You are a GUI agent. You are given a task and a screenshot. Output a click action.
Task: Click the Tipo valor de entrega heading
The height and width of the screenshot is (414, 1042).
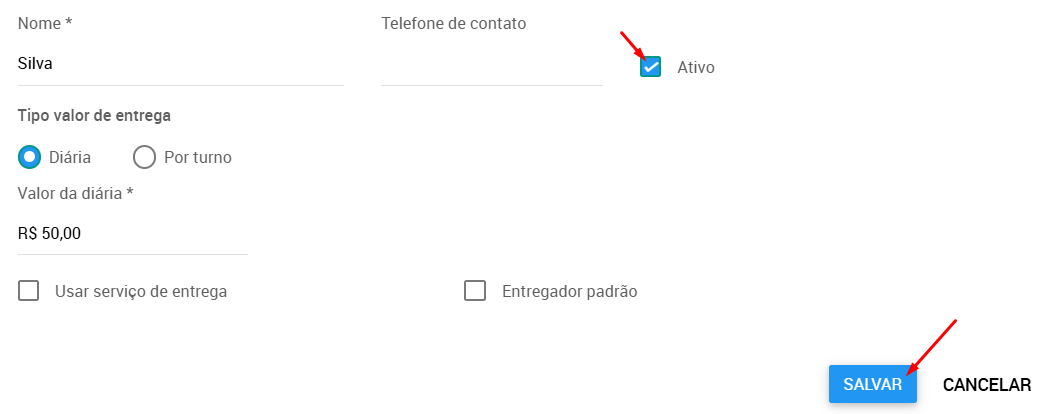click(x=94, y=116)
